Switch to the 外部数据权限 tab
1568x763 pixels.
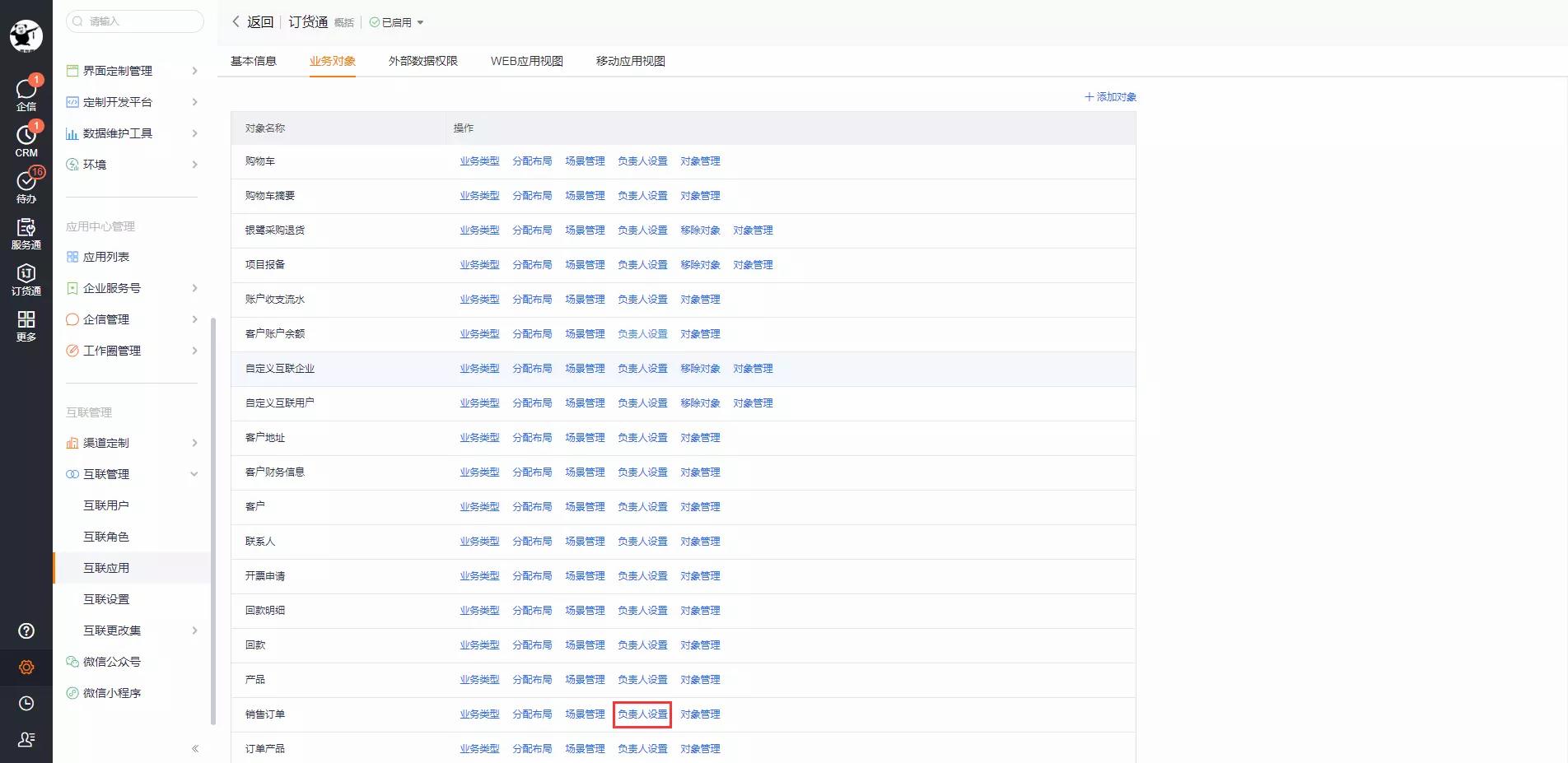pyautogui.click(x=423, y=61)
